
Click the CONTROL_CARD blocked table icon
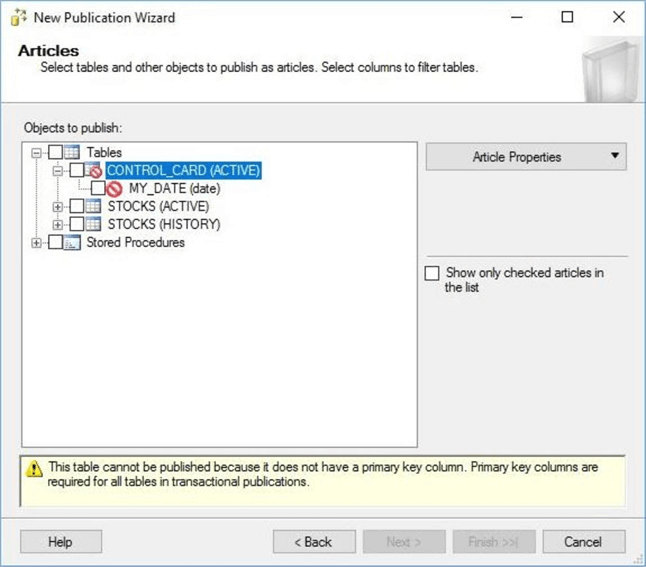(94, 170)
